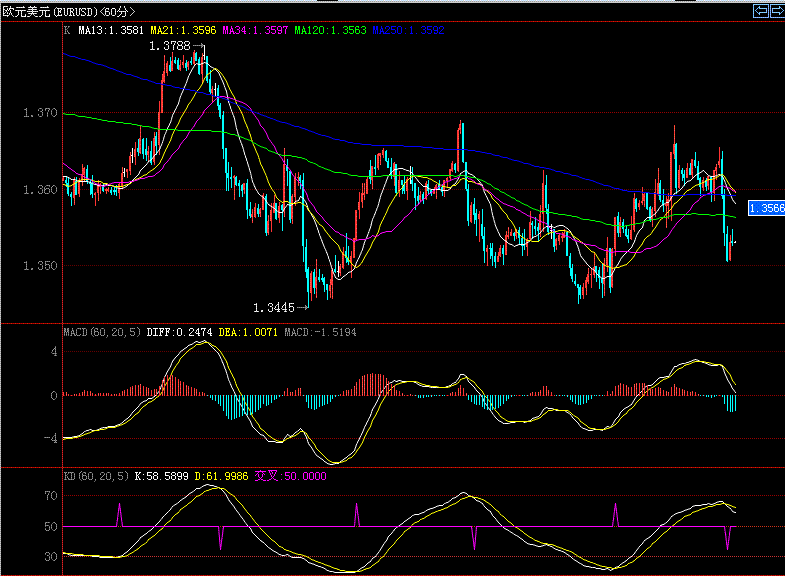Viewport: 790px width, 576px height.
Task: Click the 1.350 price axis label
Action: (40, 266)
